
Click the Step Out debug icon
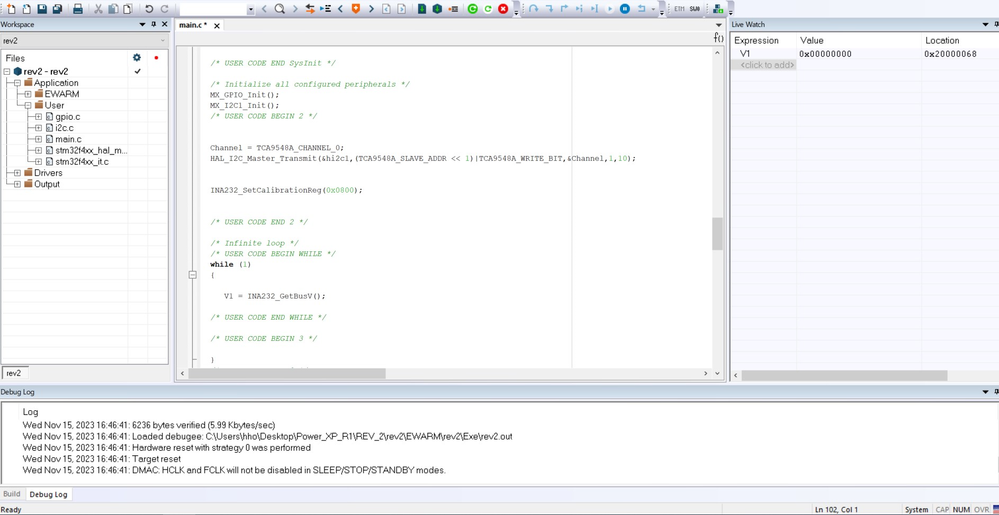564,9
